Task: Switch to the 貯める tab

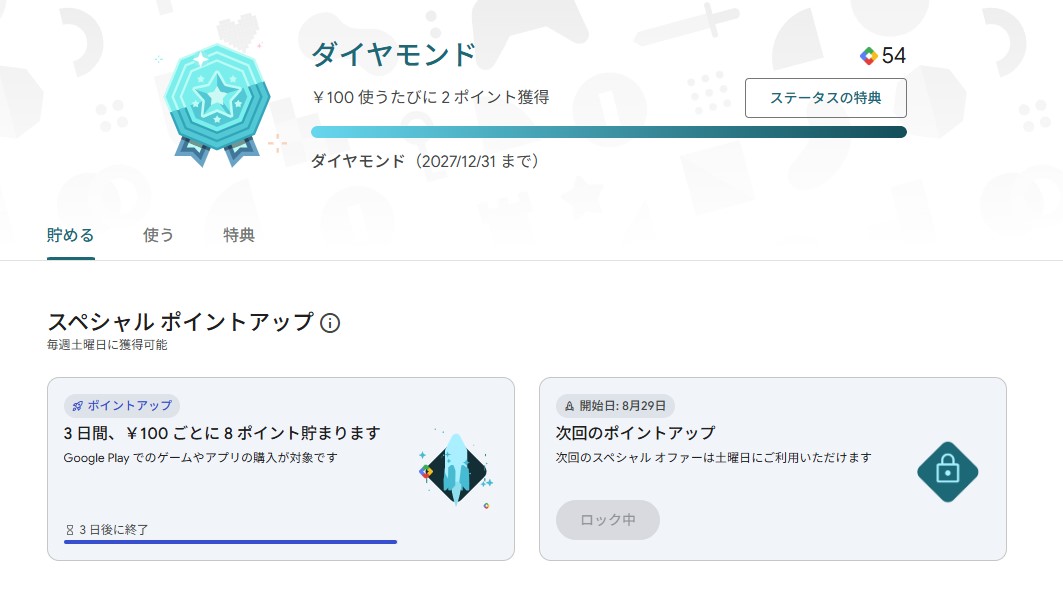Action: tap(71, 235)
